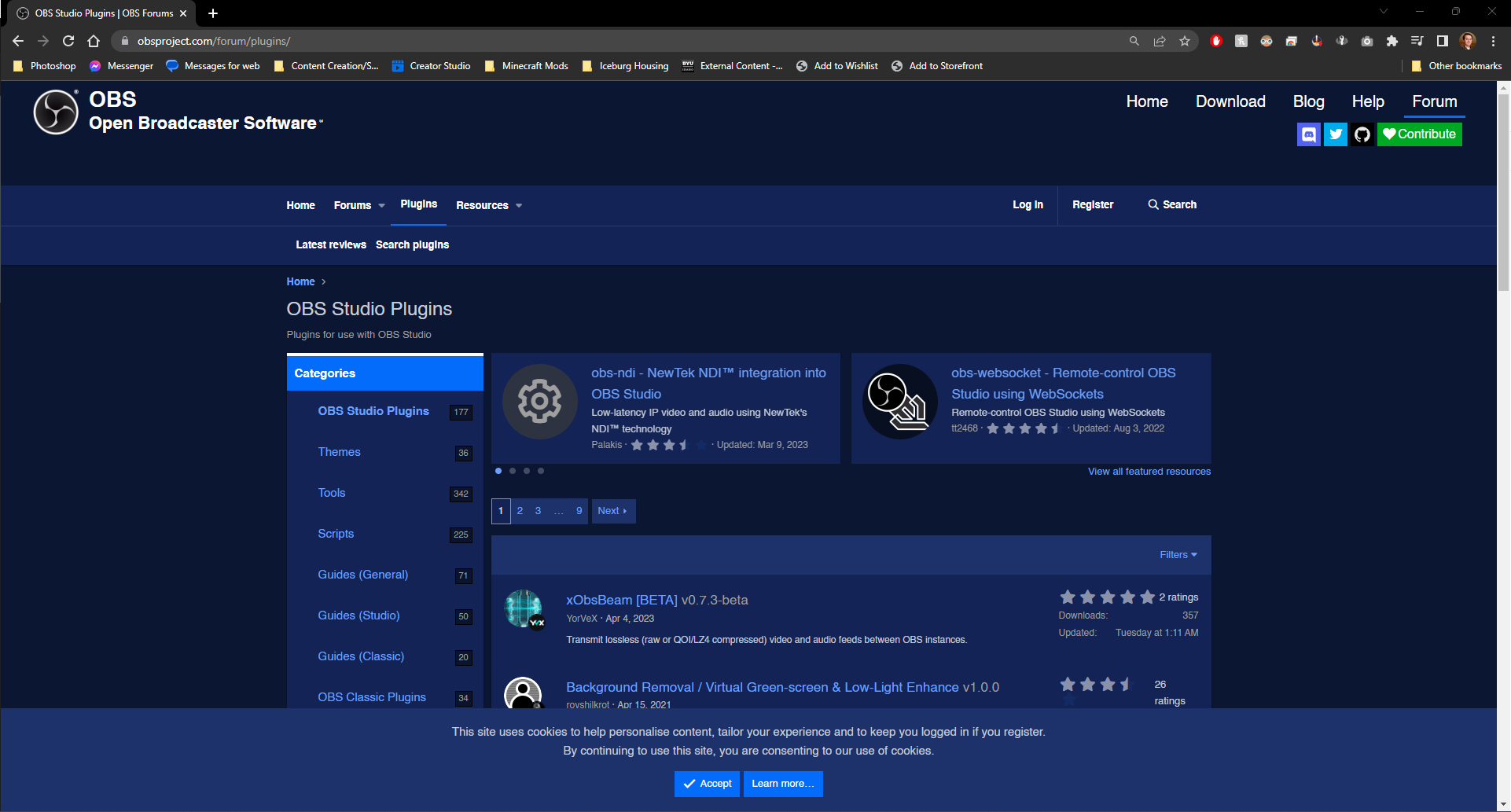Open the Minecraft Mods bookmark folder
This screenshot has height=812, width=1511.
pos(526,66)
